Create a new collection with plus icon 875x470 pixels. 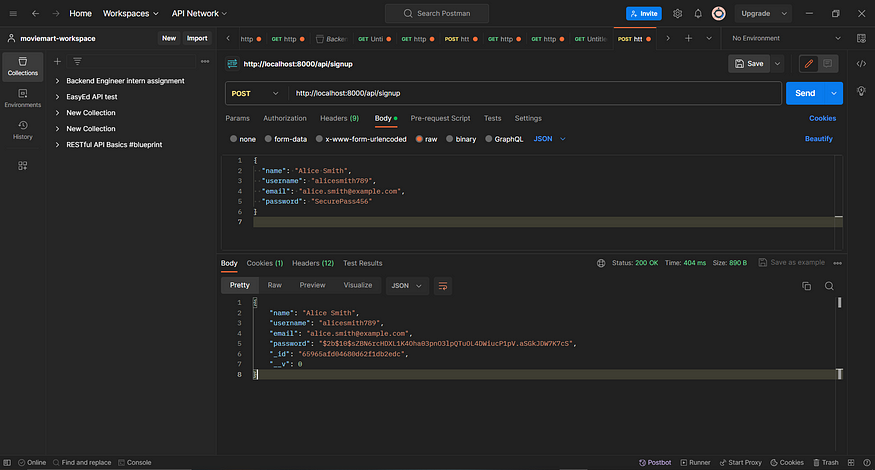click(x=57, y=61)
